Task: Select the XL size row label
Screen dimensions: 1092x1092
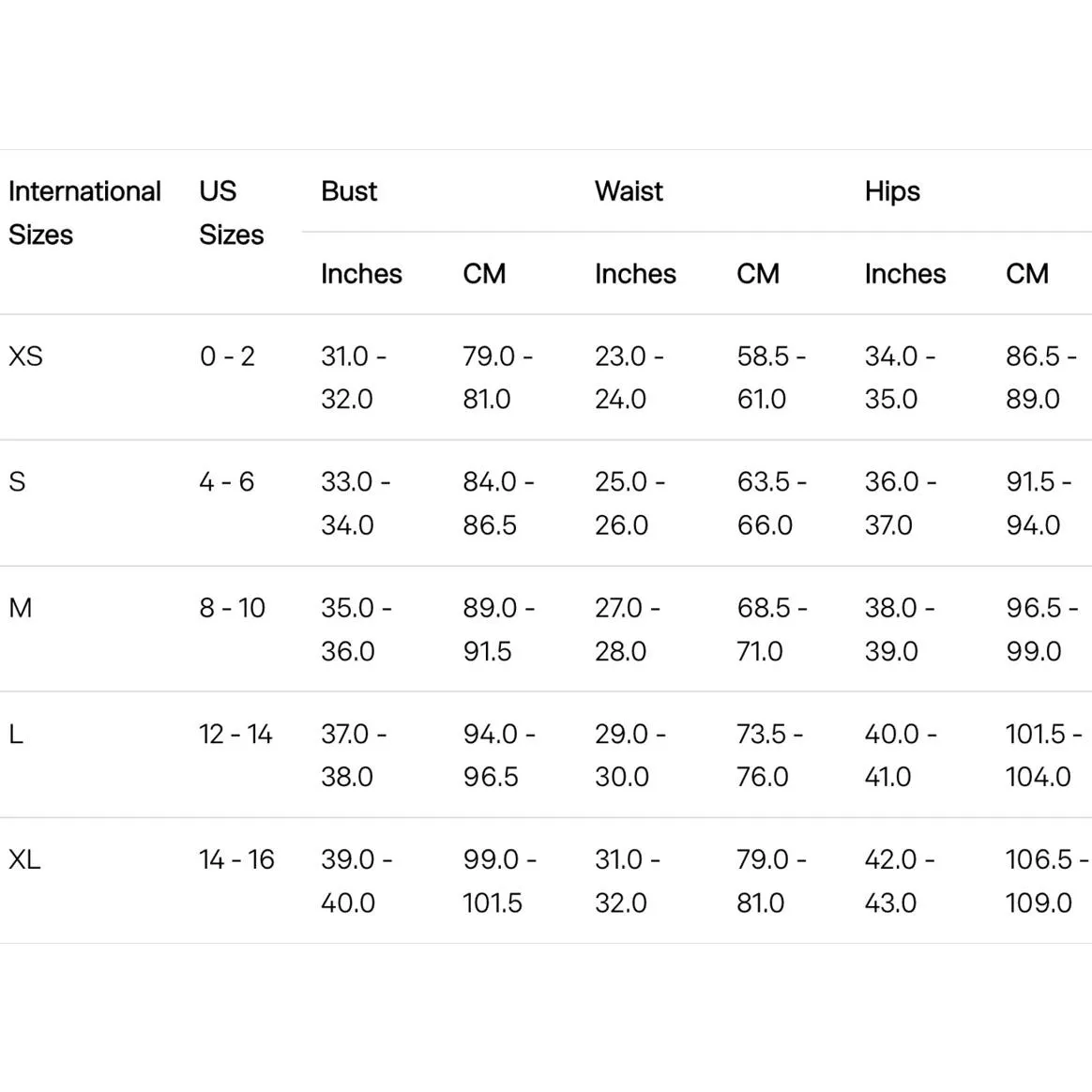Action: pos(24,859)
